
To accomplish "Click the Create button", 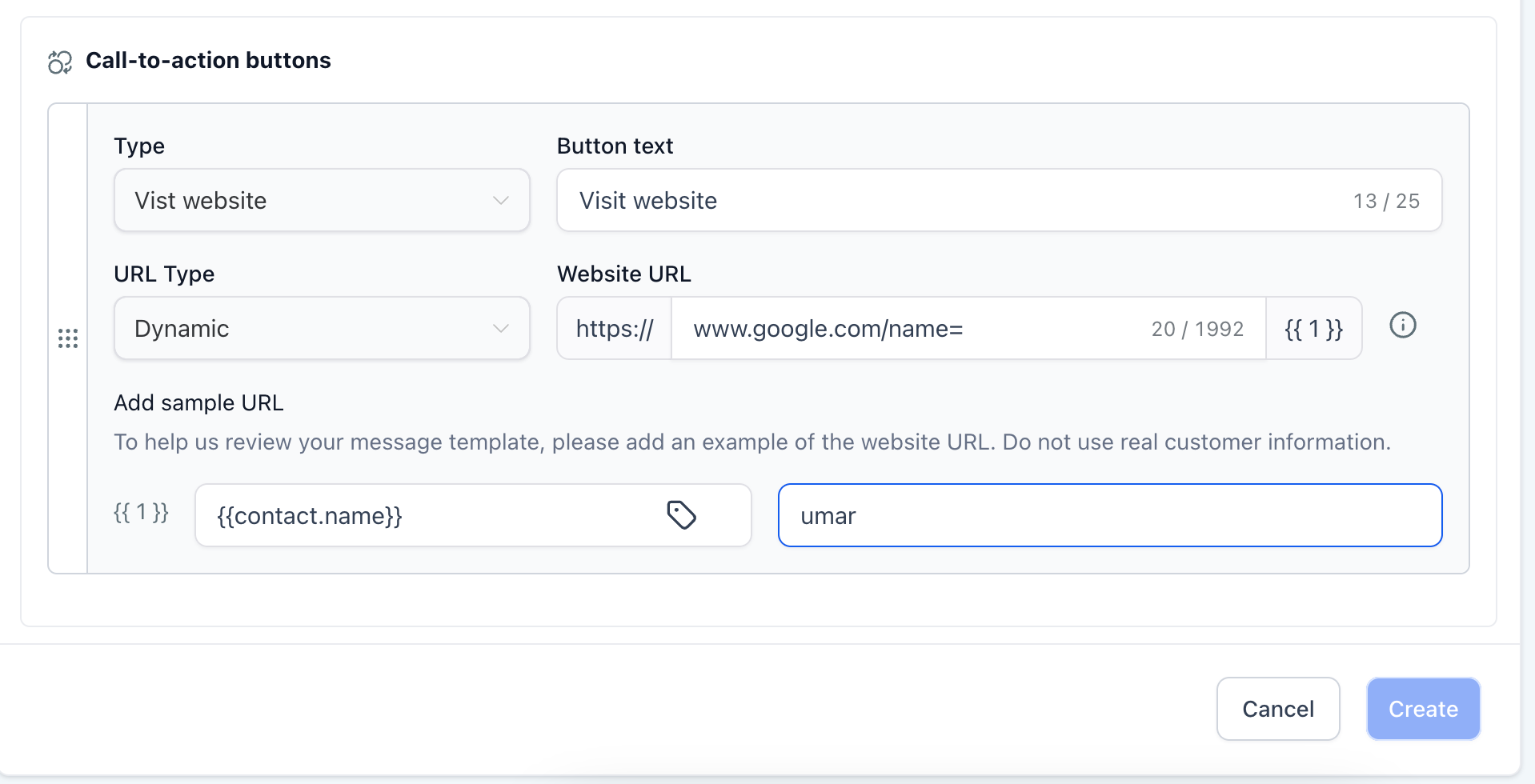I will (x=1423, y=709).
